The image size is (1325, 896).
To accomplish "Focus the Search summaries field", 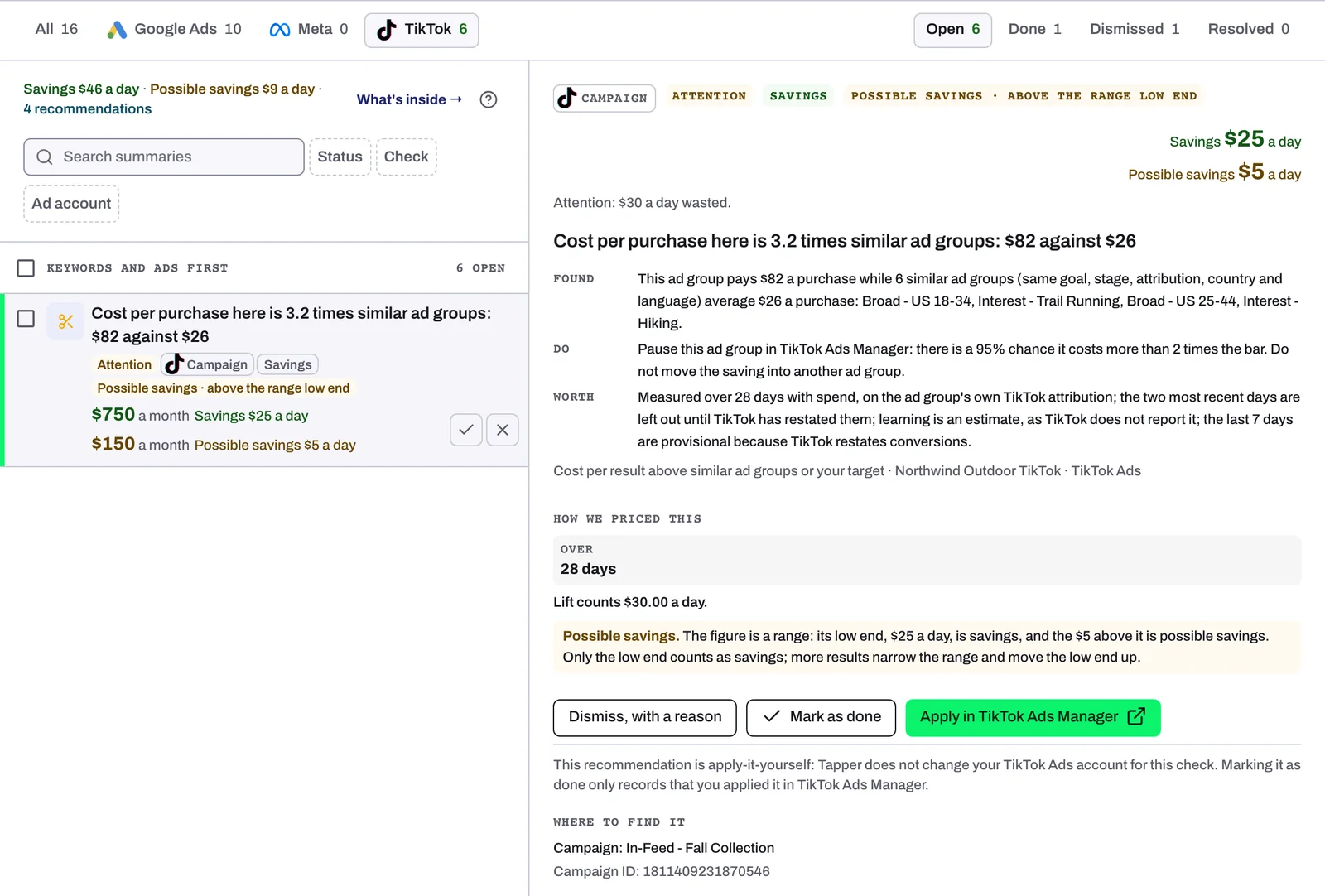I will coord(164,157).
